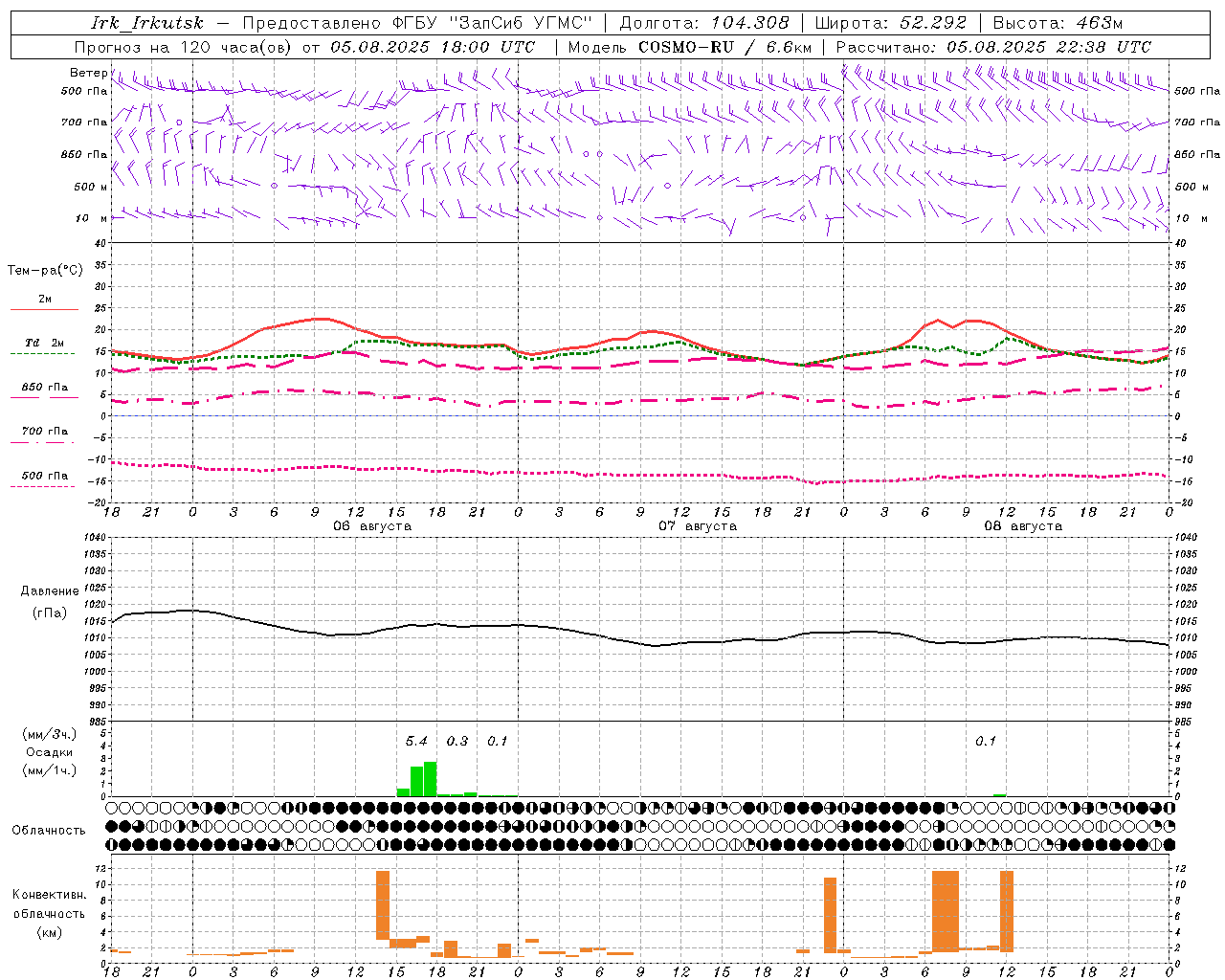The width and height of the screenshot is (1225, 980).
Task: Click the 850 гПа temperature legend label
Action: click(x=45, y=388)
